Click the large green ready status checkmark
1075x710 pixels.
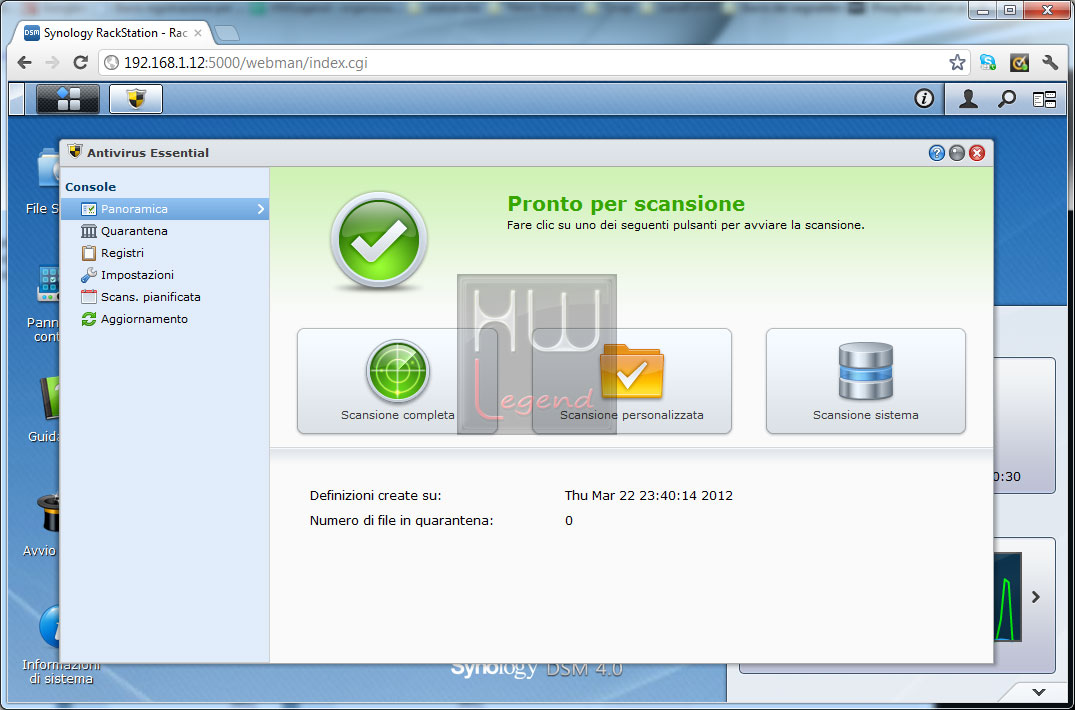(378, 240)
